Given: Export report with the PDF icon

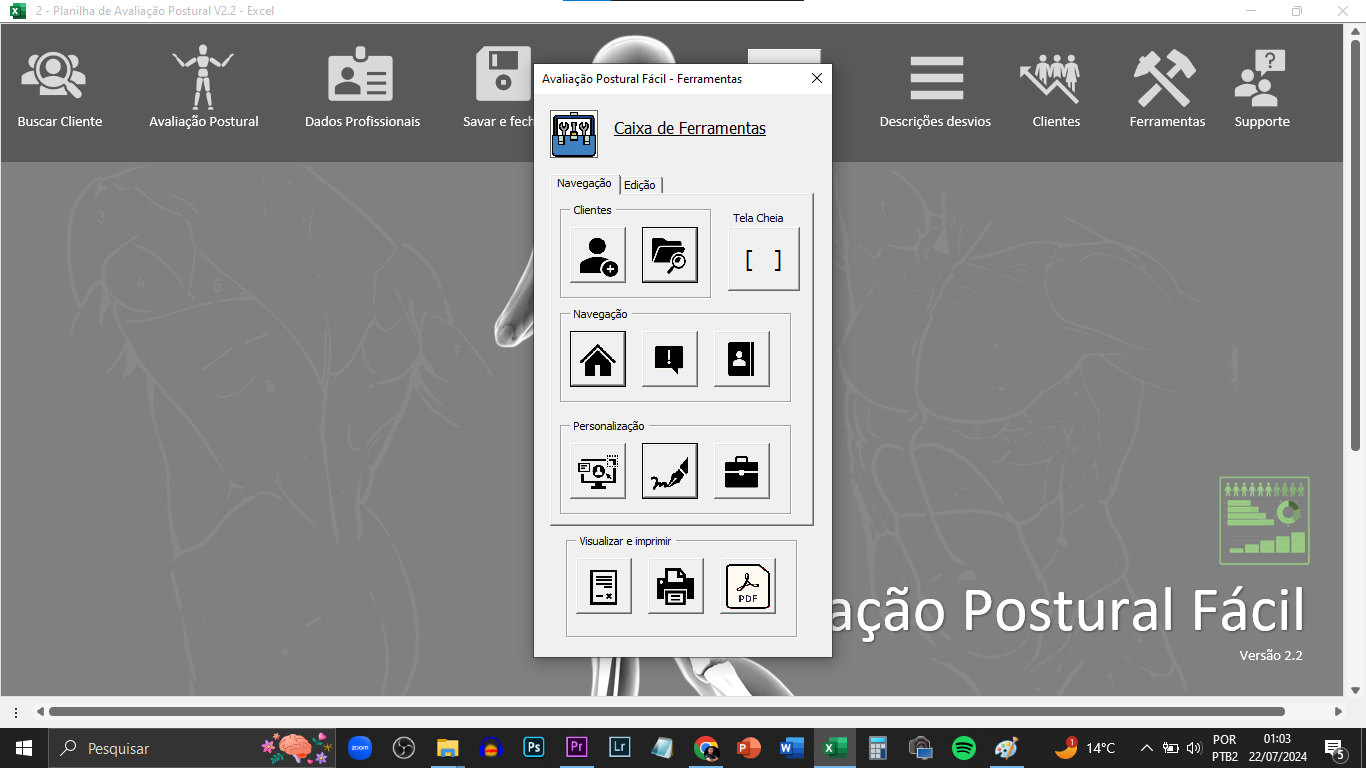Looking at the screenshot, I should [747, 586].
